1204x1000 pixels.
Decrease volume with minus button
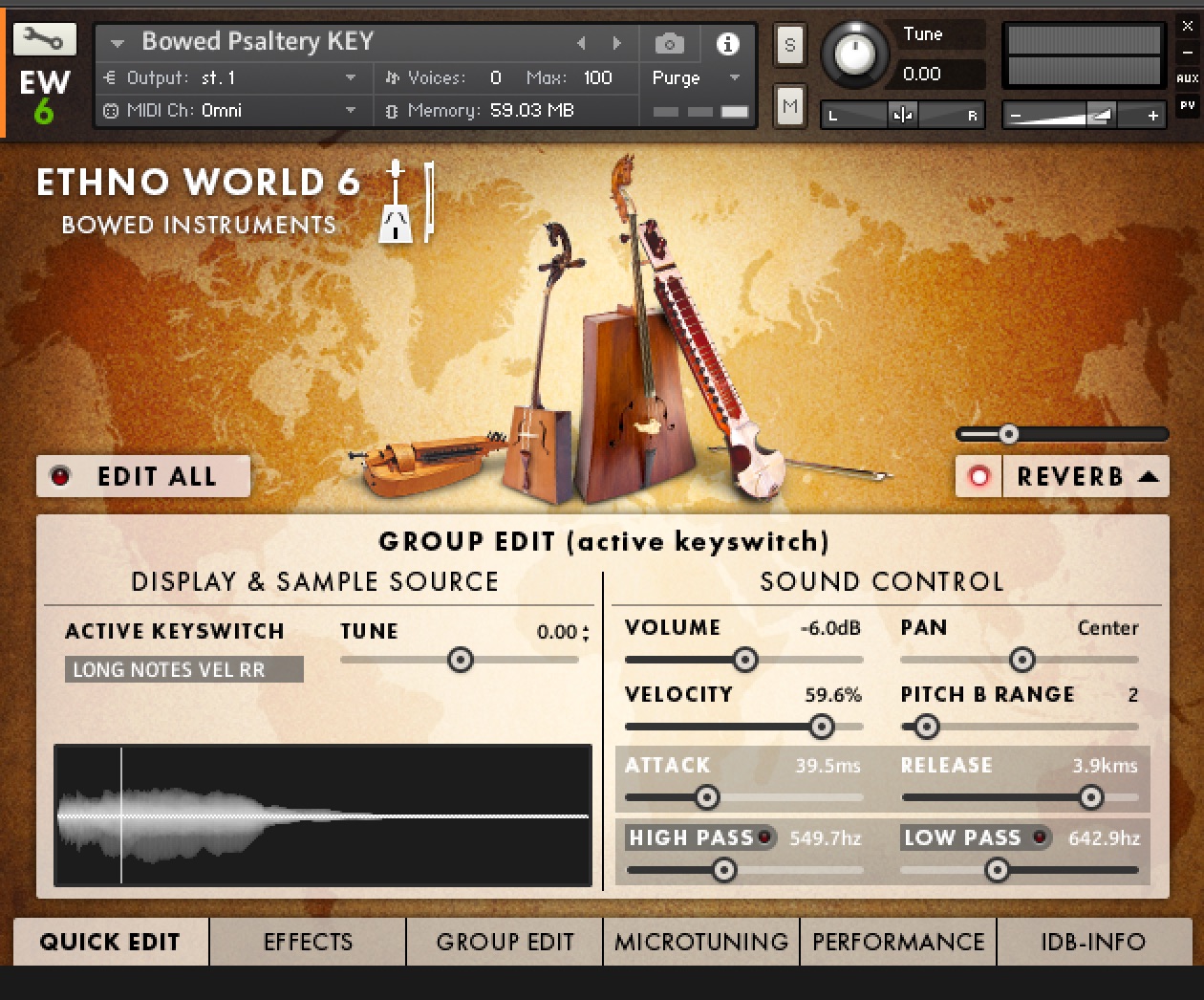pyautogui.click(x=1016, y=116)
